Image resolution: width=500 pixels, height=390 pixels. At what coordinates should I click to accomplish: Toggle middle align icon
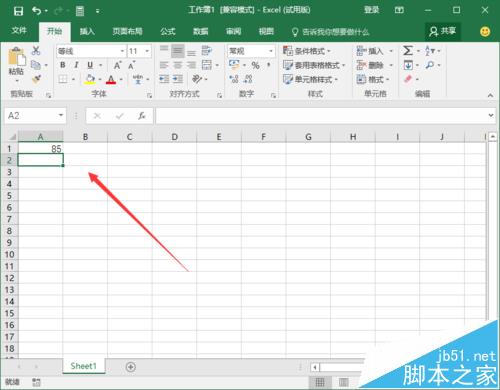click(x=178, y=51)
